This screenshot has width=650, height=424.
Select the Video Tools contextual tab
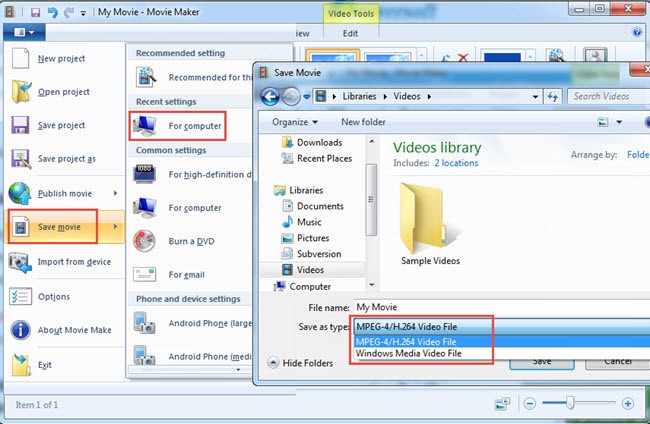[x=351, y=14]
